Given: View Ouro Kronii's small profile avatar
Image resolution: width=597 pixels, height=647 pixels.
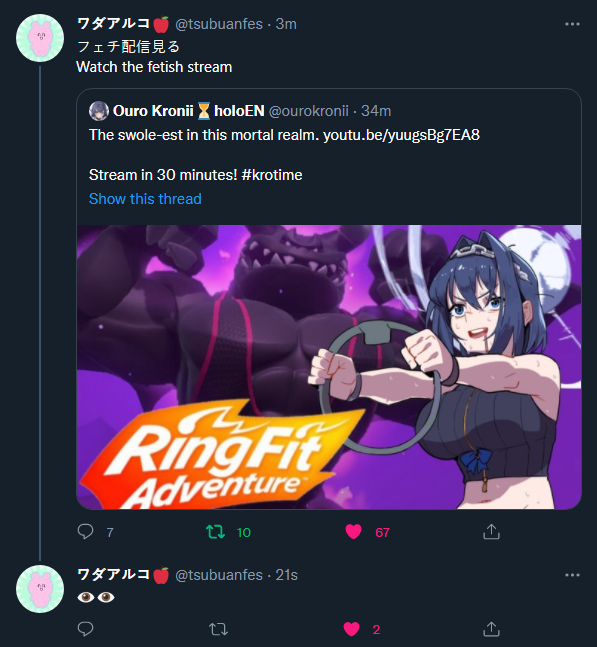Looking at the screenshot, I should tap(99, 111).
